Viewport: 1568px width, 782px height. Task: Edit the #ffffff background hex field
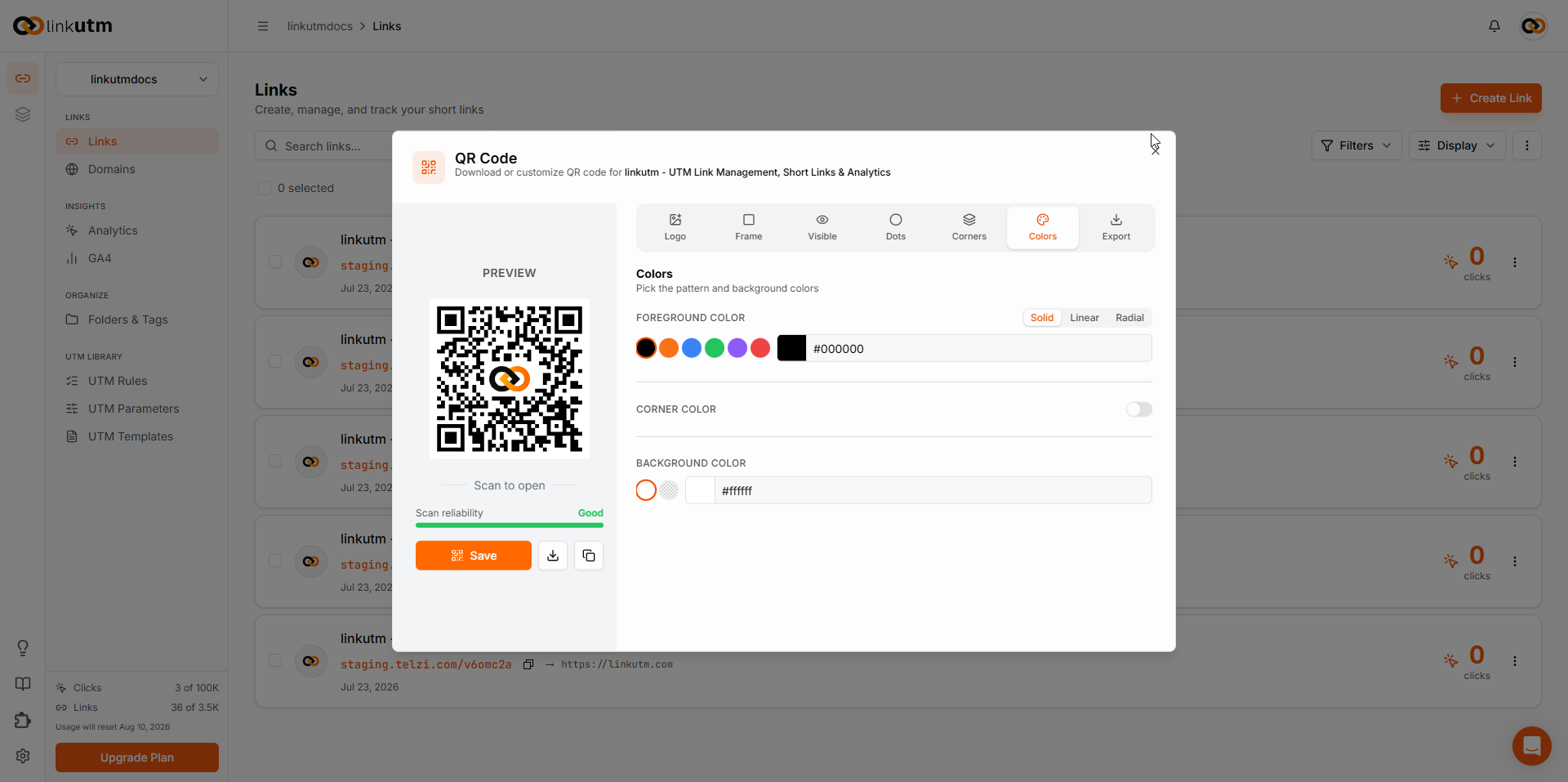pos(933,490)
